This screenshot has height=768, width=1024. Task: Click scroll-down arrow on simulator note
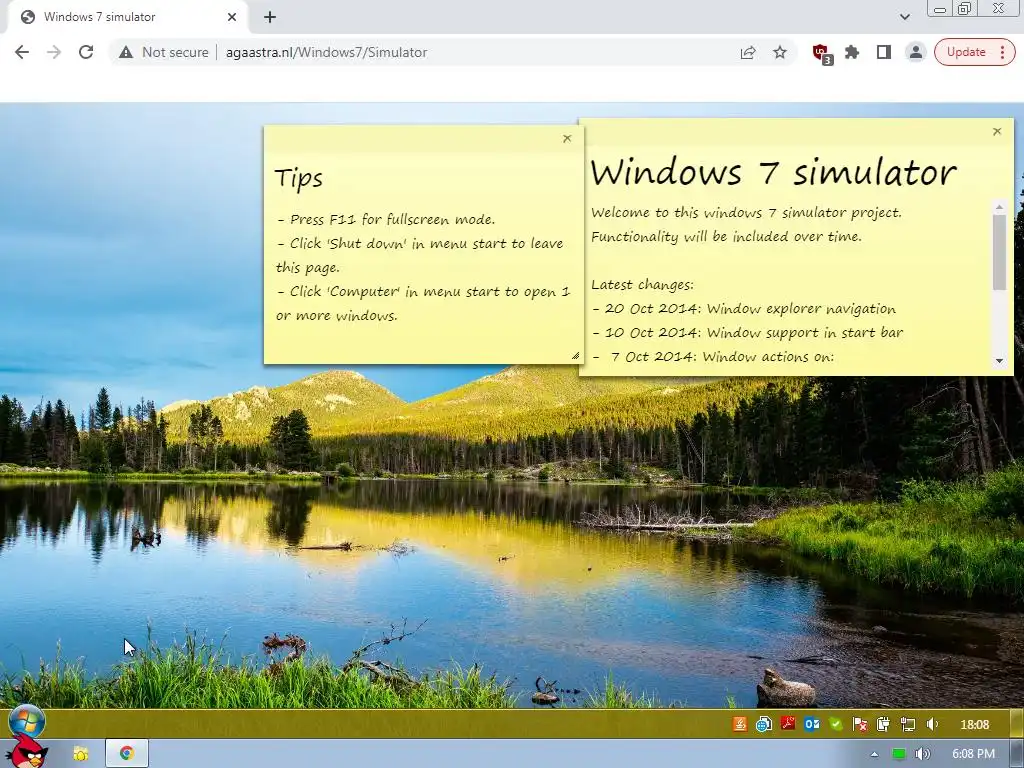pos(999,360)
